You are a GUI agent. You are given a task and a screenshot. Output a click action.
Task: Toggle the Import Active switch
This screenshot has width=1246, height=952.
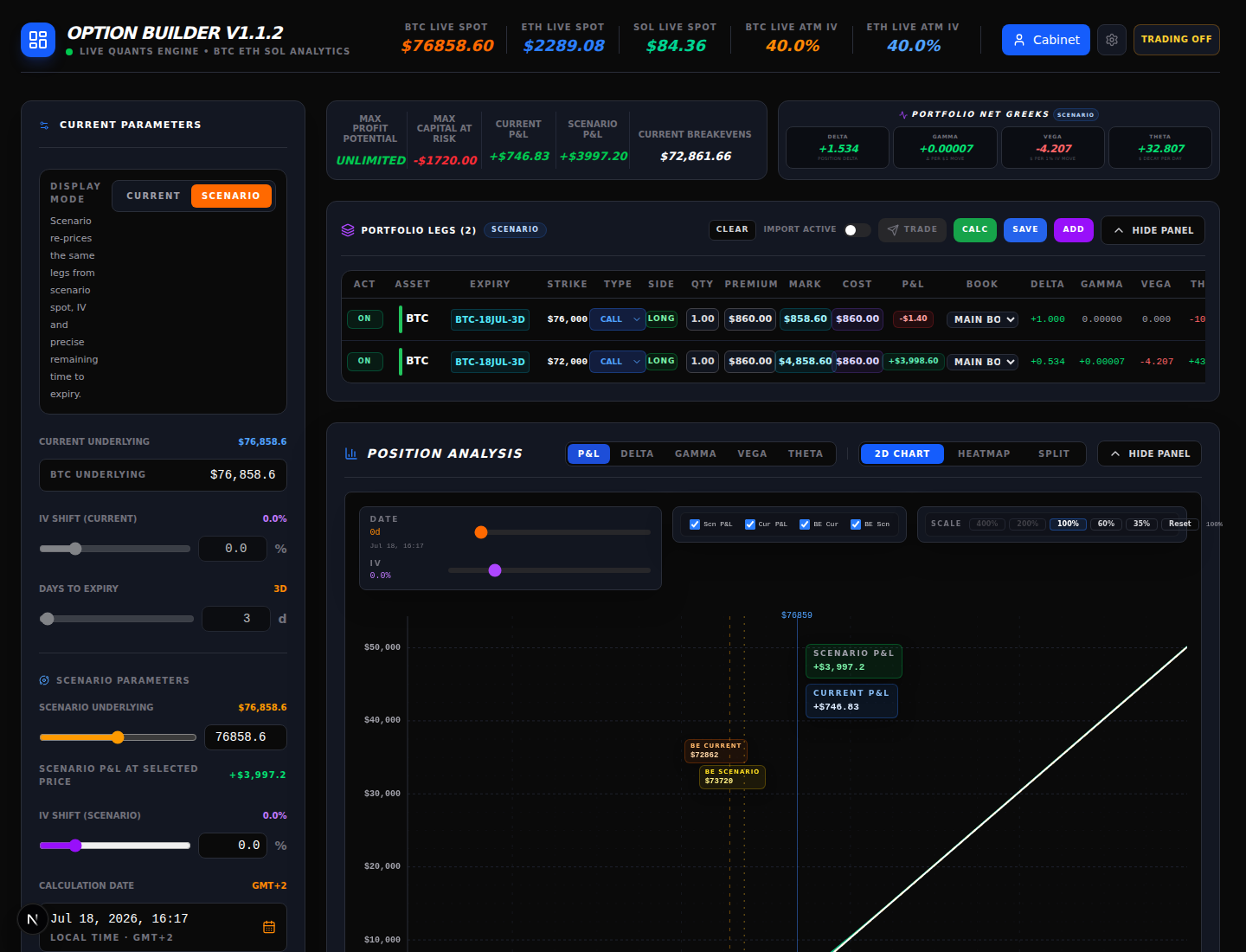pos(857,230)
